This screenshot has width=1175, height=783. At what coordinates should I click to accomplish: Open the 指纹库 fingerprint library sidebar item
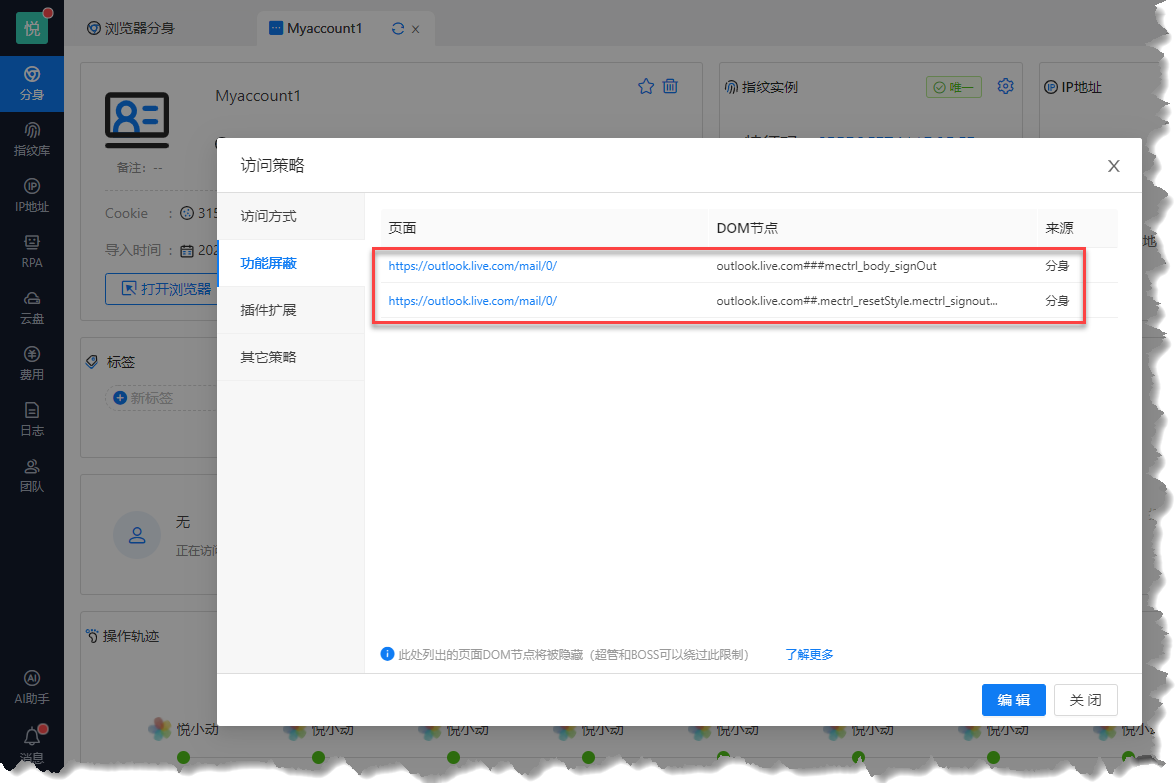[31, 139]
